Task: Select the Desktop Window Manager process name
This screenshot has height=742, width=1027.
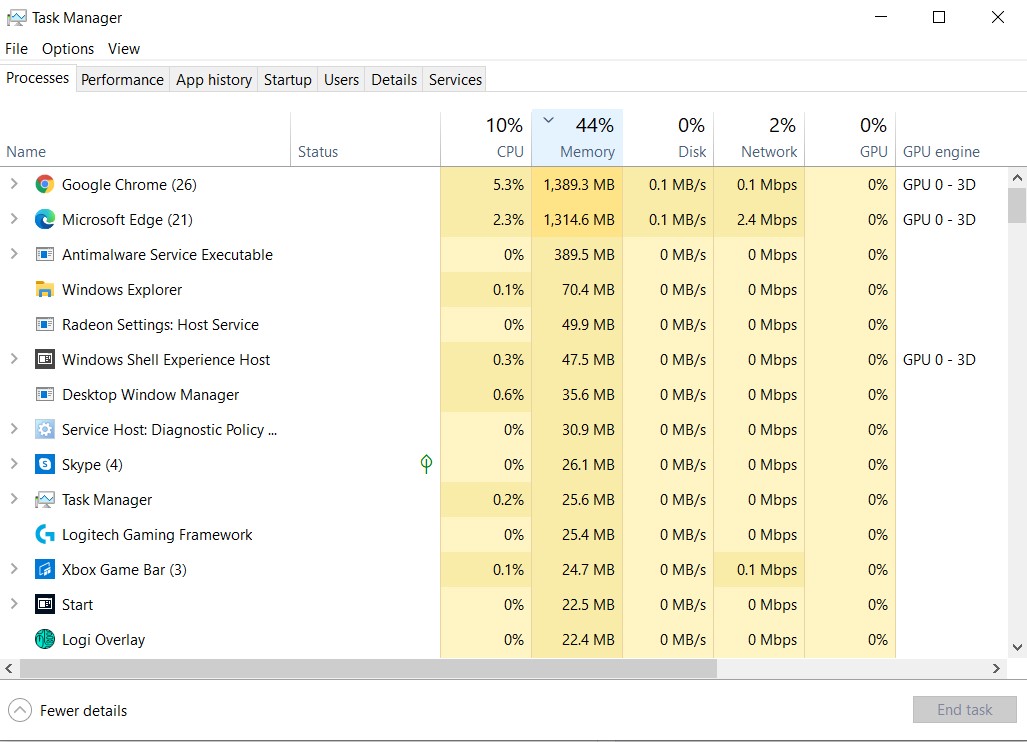Action: (x=151, y=395)
